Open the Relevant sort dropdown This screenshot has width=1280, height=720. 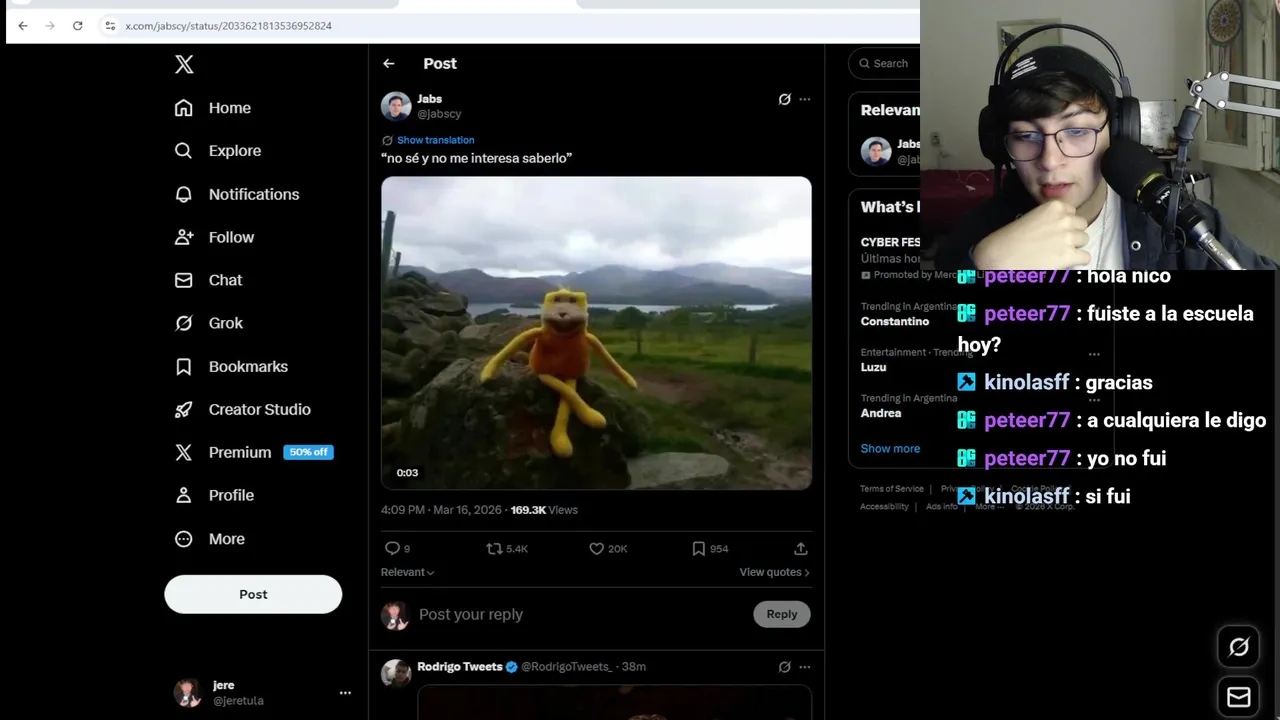[x=407, y=572]
